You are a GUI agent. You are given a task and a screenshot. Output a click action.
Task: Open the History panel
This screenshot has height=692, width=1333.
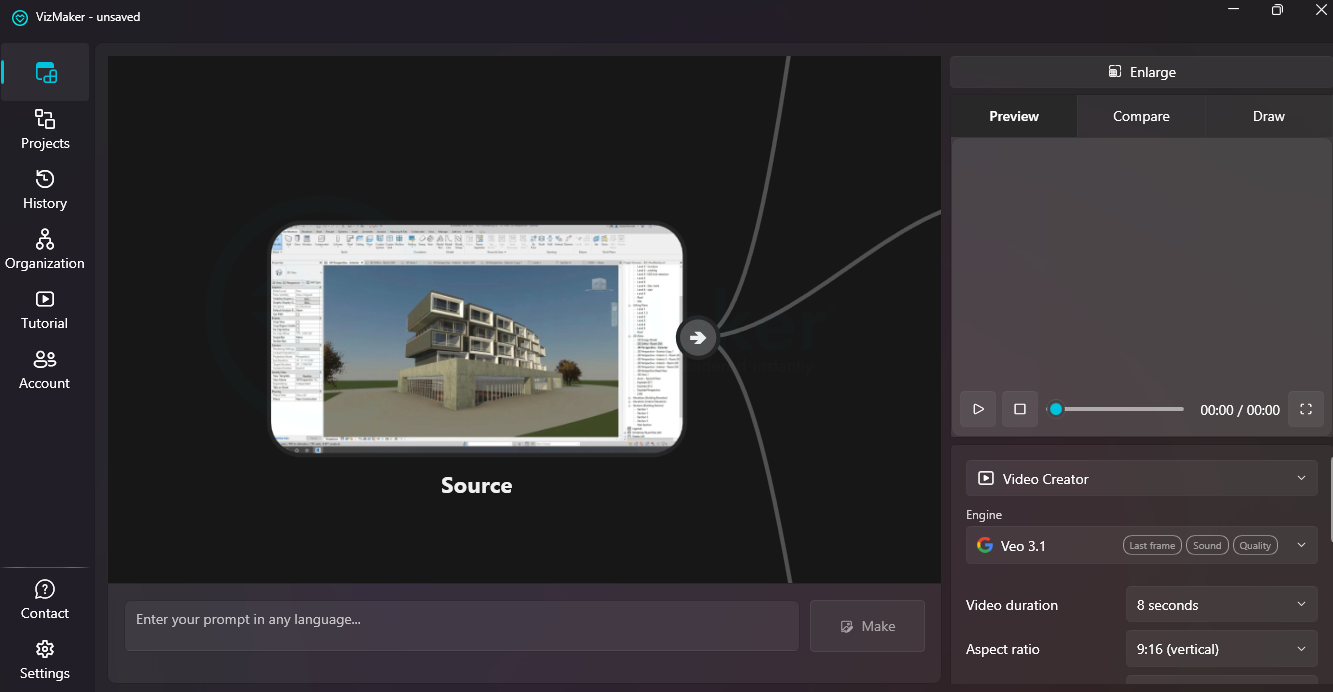[x=45, y=190]
